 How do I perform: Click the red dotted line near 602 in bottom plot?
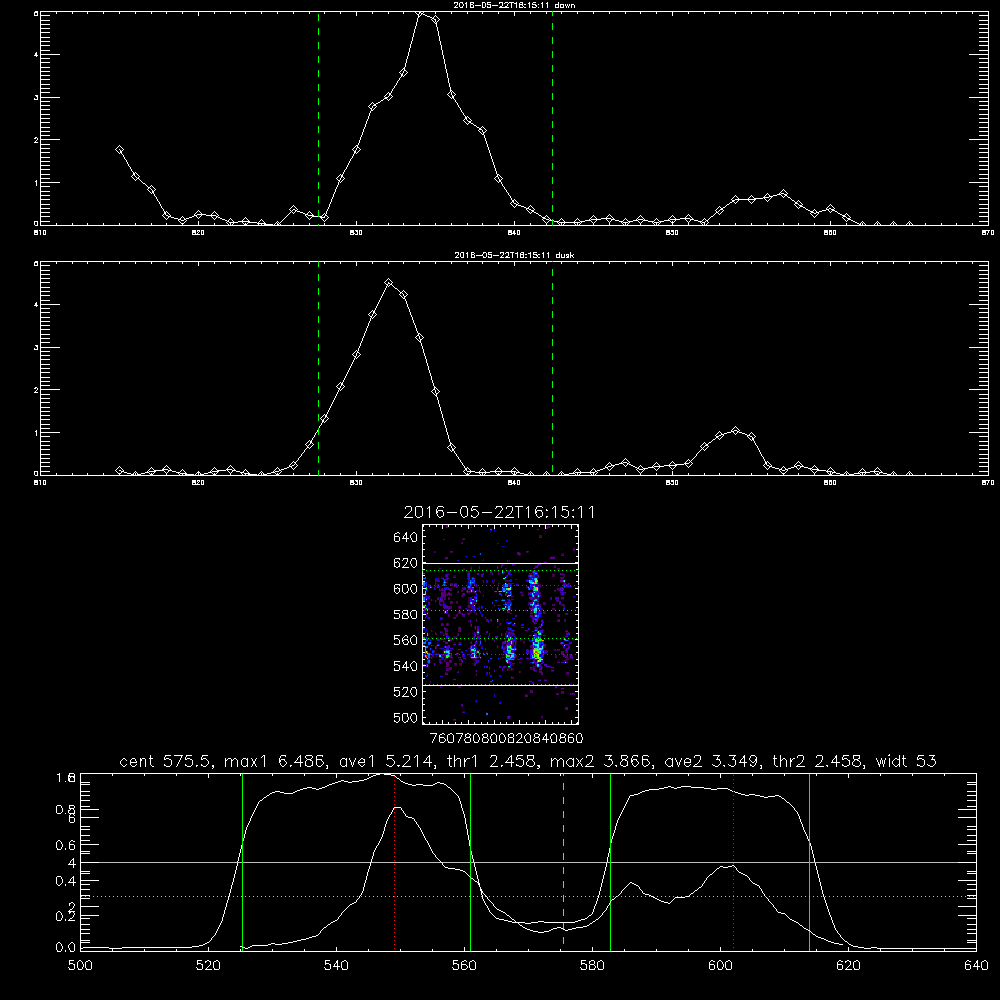[x=734, y=861]
